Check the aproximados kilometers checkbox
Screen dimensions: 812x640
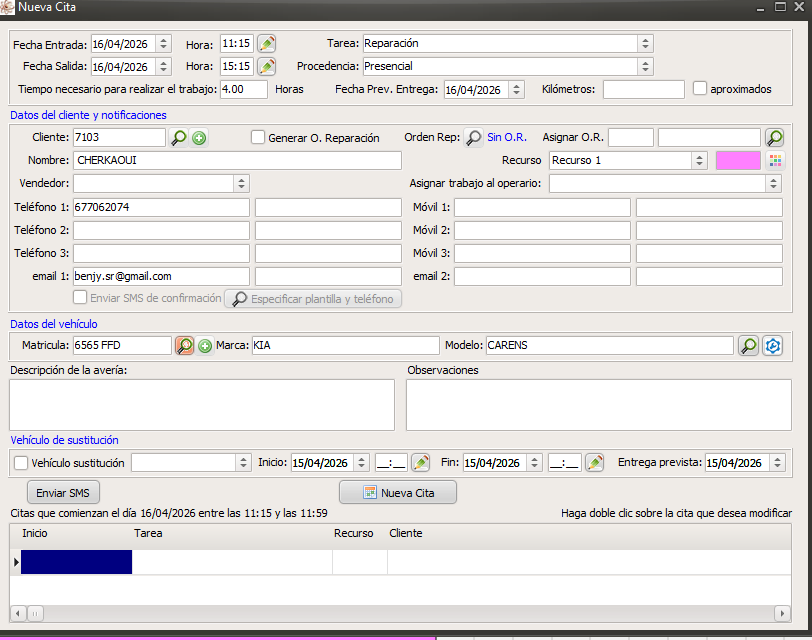click(x=700, y=88)
